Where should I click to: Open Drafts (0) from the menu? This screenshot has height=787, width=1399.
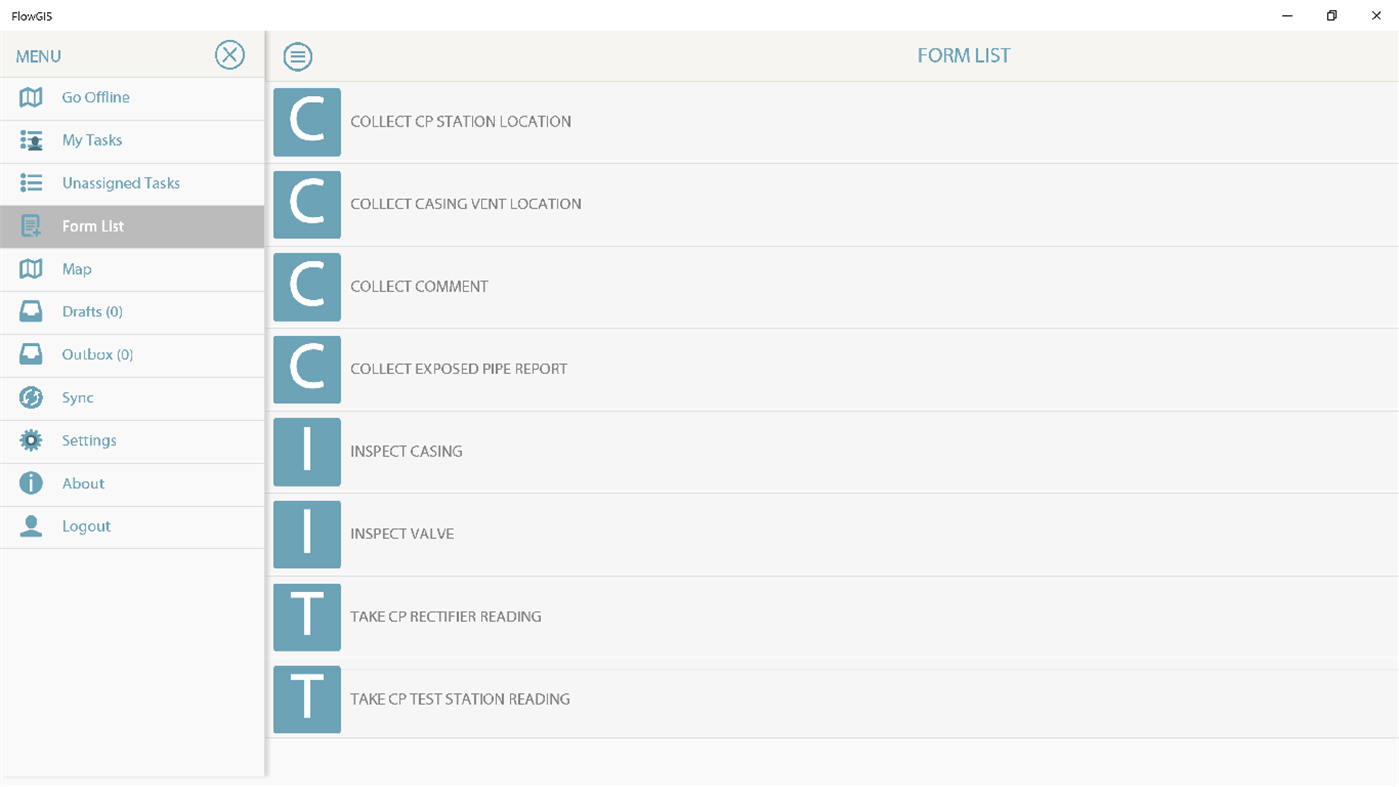[132, 313]
